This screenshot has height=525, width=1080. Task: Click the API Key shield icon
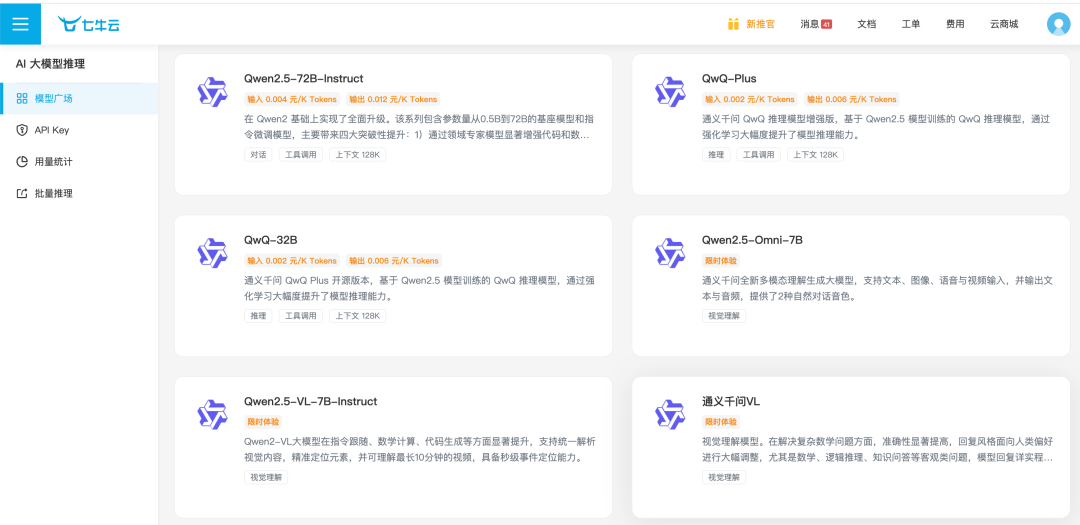[22, 130]
